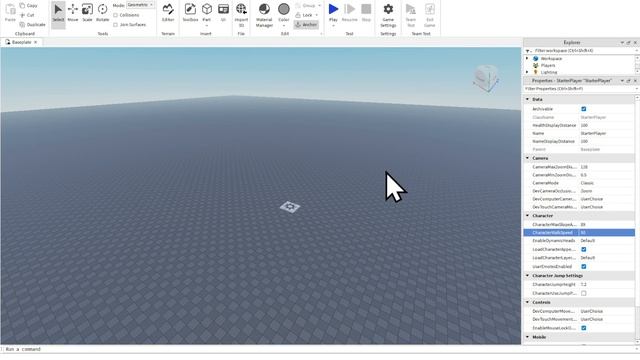Click the Workspace globe icon in Explorer

pos(536,58)
